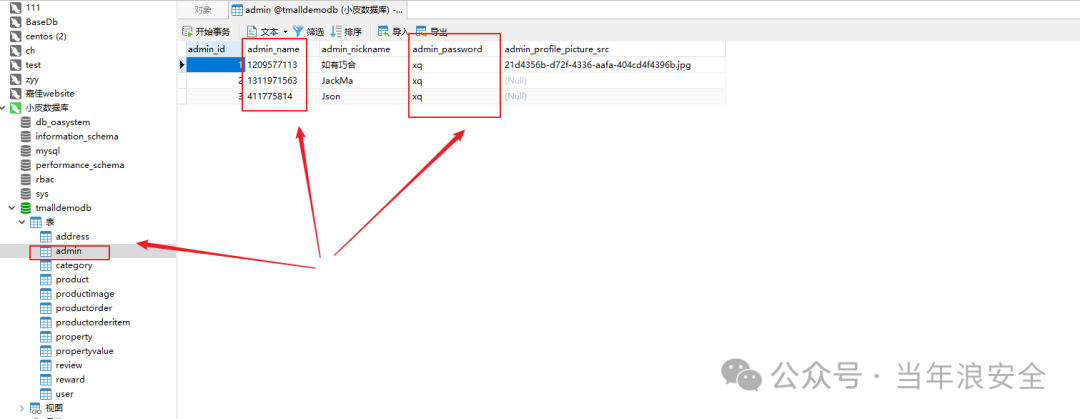Click the 开始事务 begin transaction icon

point(187,32)
